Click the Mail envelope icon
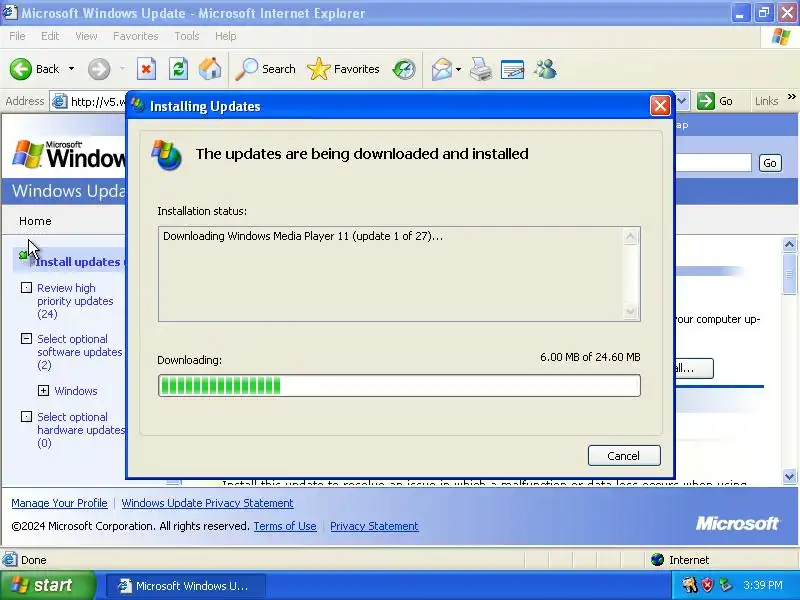 (x=441, y=69)
